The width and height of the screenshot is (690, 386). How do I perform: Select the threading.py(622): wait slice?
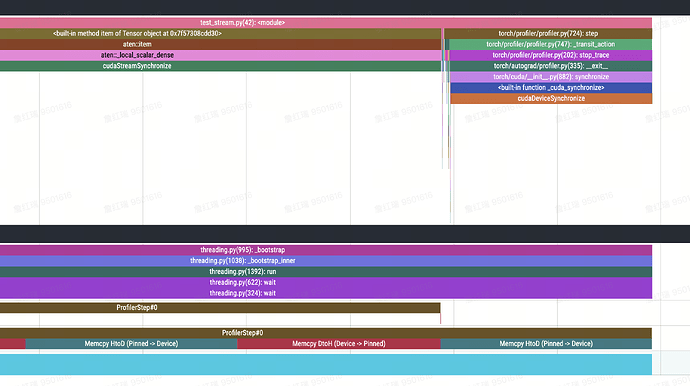click(326, 282)
